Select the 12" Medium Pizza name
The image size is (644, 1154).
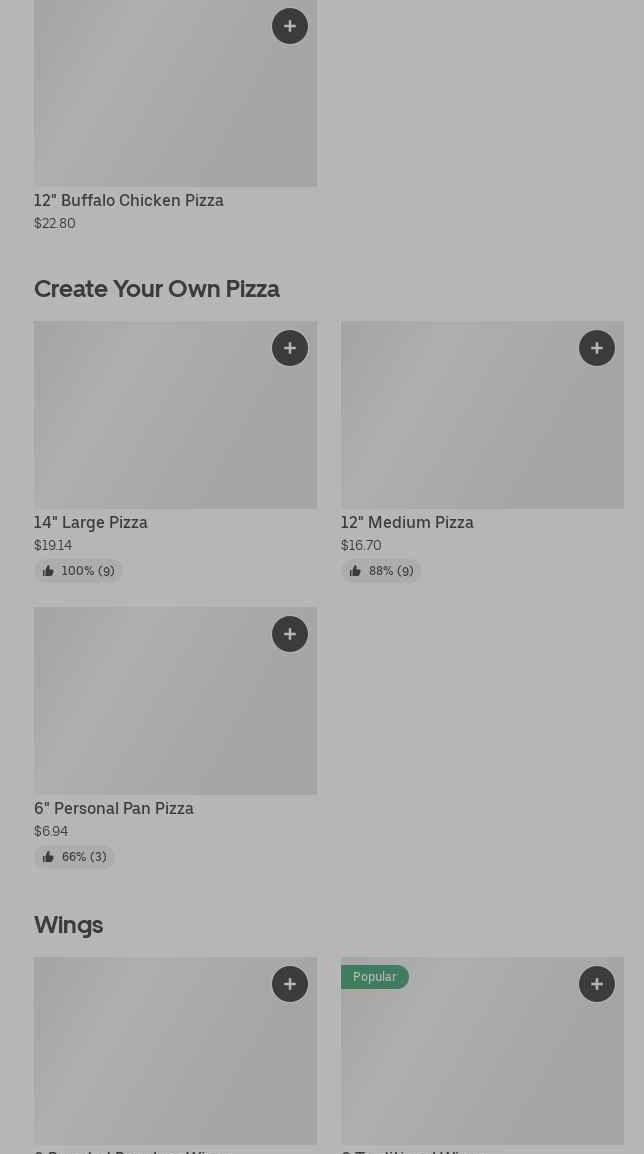tap(407, 522)
